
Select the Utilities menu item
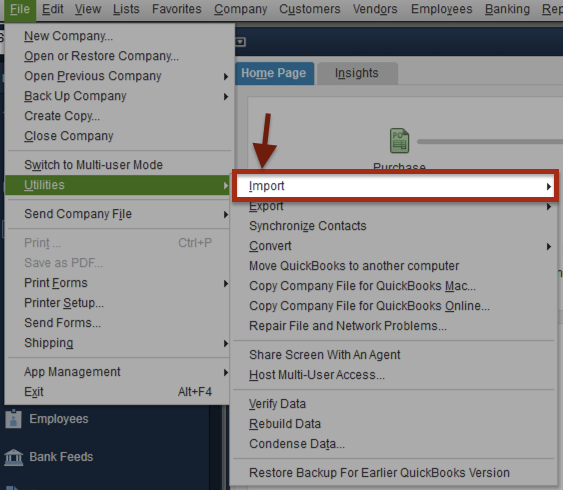[x=117, y=185]
